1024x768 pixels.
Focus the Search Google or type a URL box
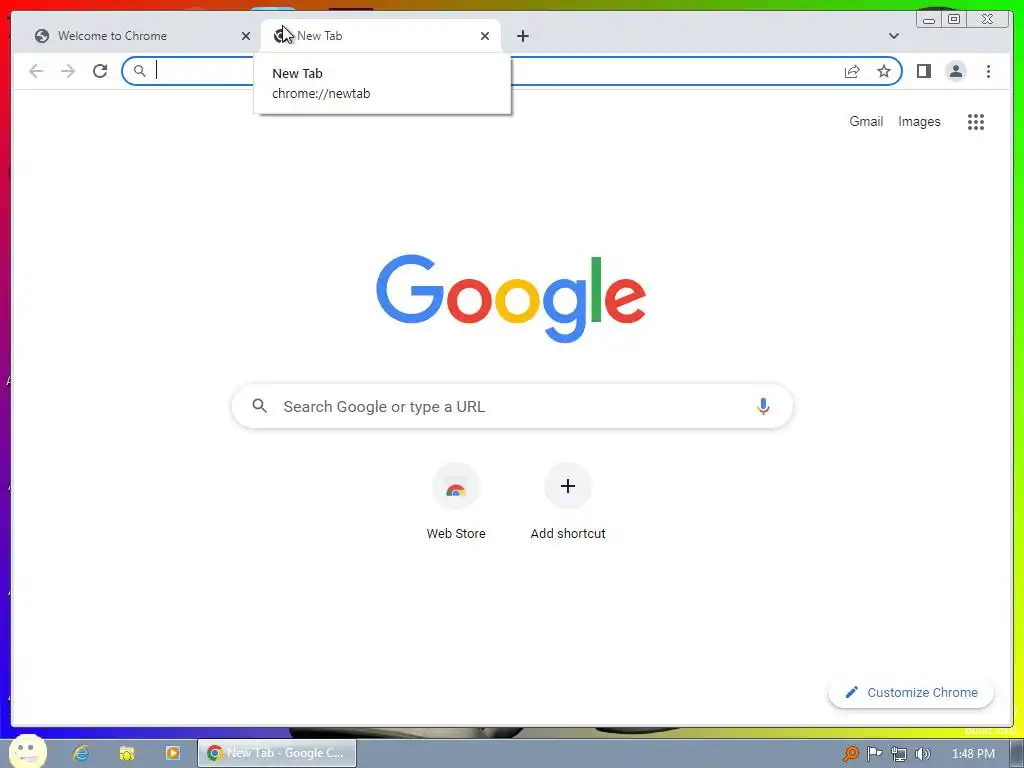point(513,406)
